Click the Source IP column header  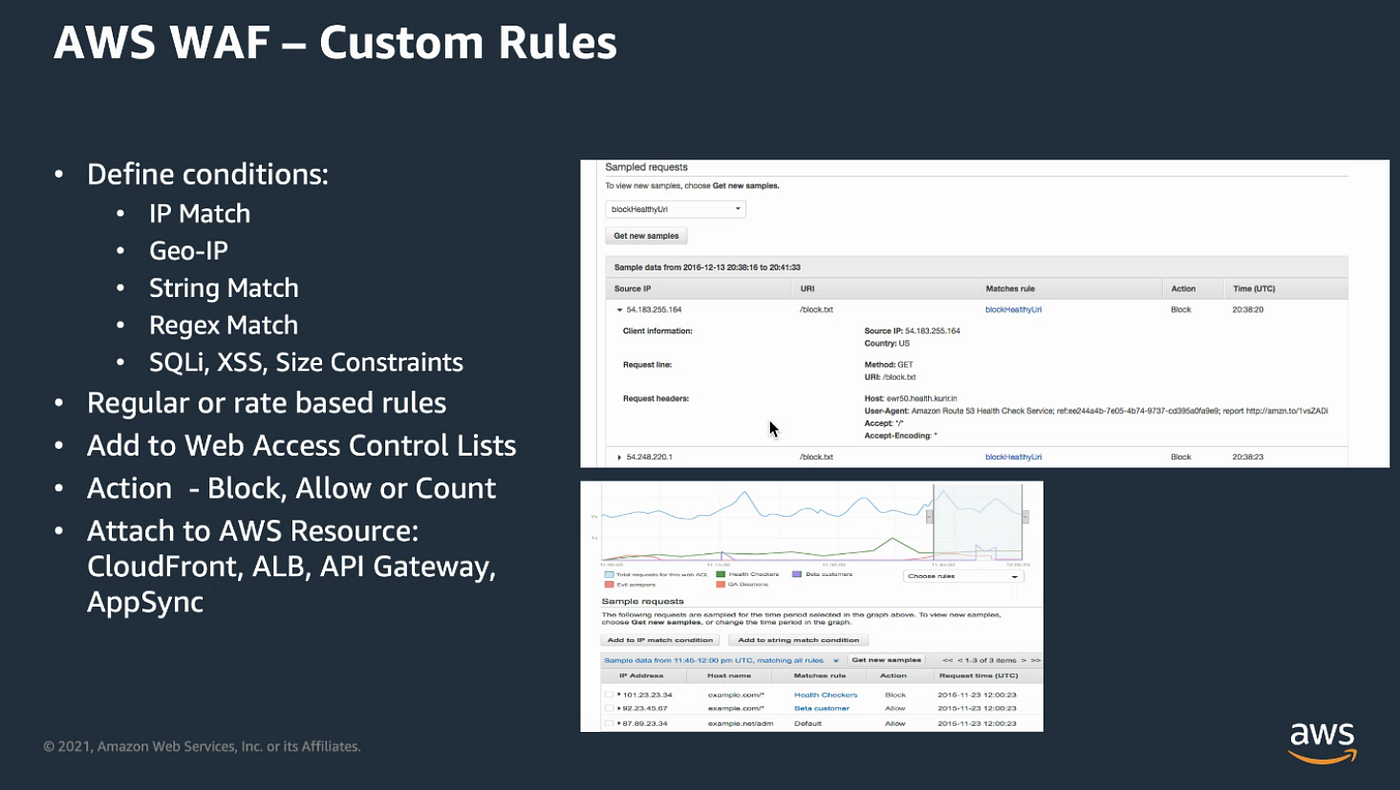(633, 289)
